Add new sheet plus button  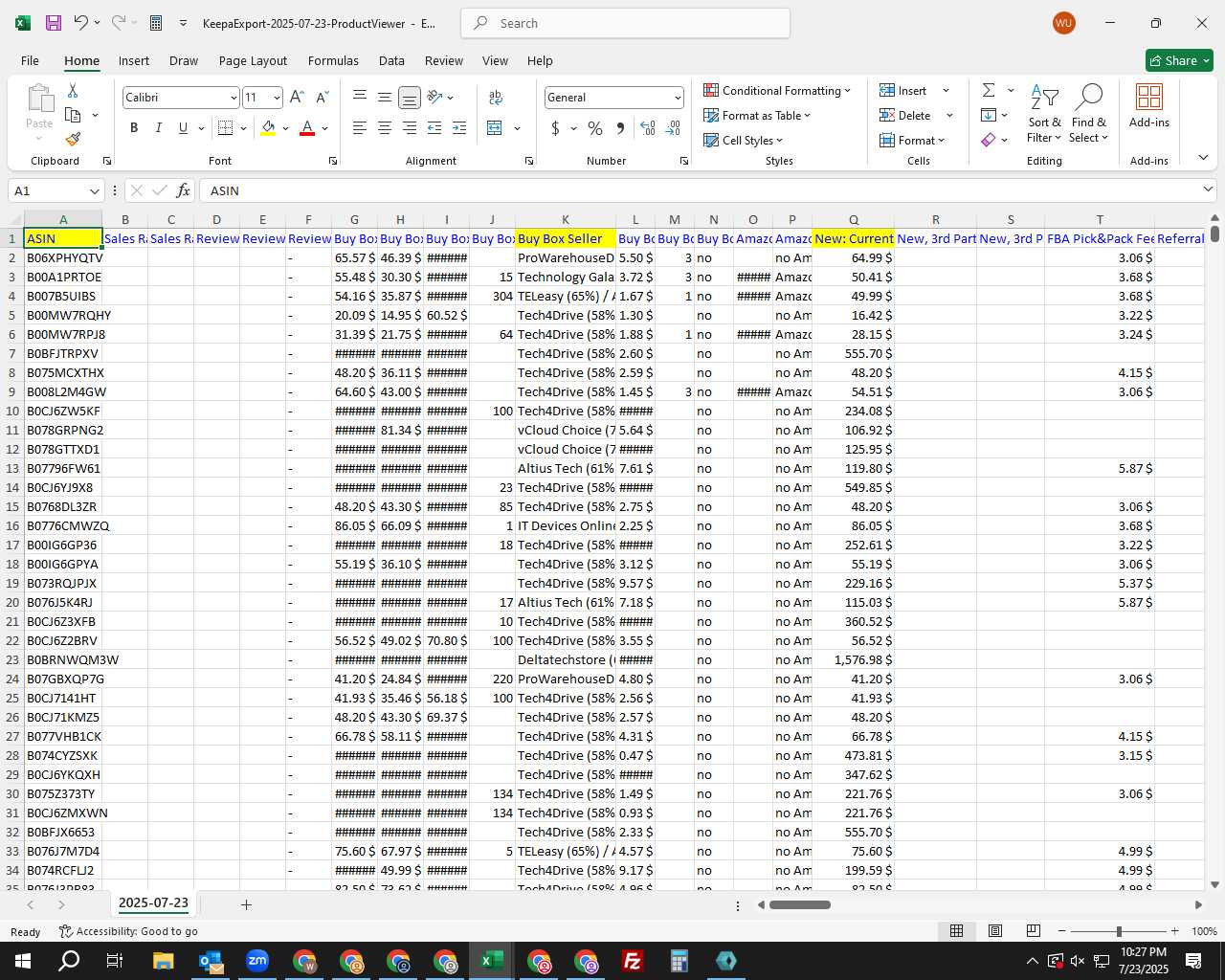(246, 904)
